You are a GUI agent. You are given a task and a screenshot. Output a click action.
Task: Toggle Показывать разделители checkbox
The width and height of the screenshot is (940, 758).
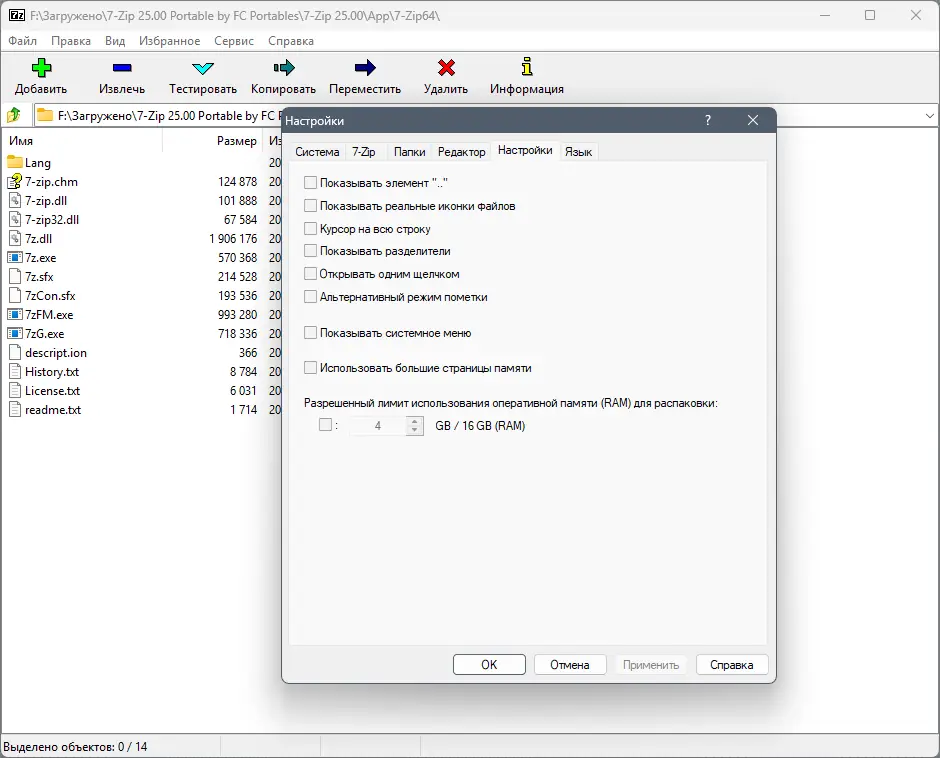point(311,251)
